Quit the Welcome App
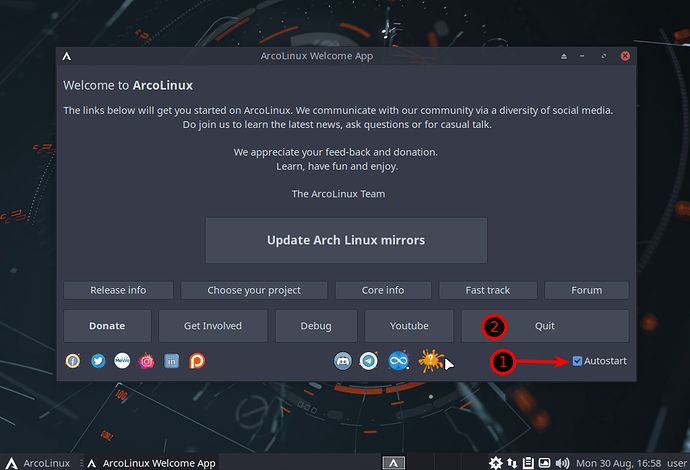 coord(545,326)
